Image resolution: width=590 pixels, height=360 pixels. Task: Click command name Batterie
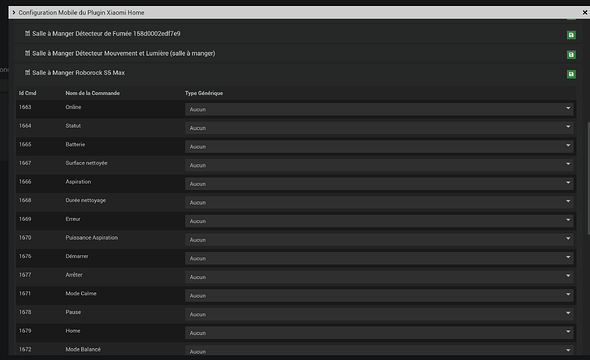[x=75, y=144]
